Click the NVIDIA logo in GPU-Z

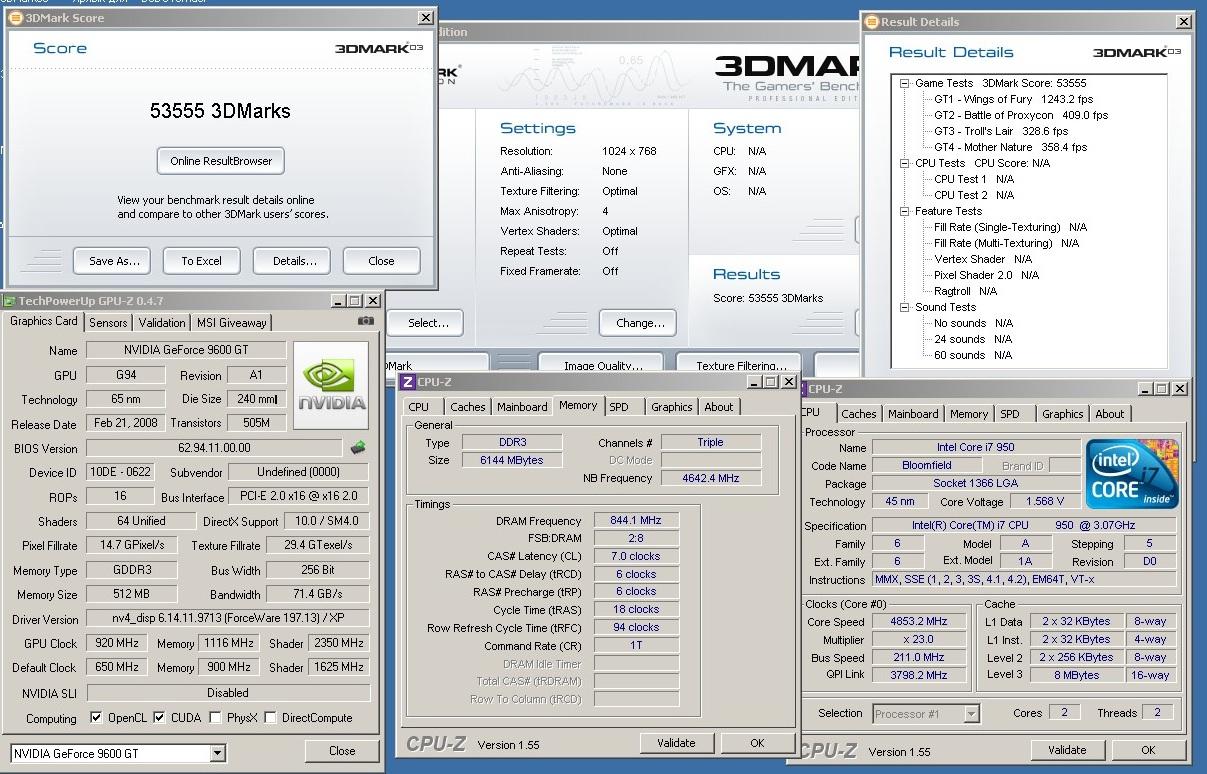pyautogui.click(x=333, y=388)
